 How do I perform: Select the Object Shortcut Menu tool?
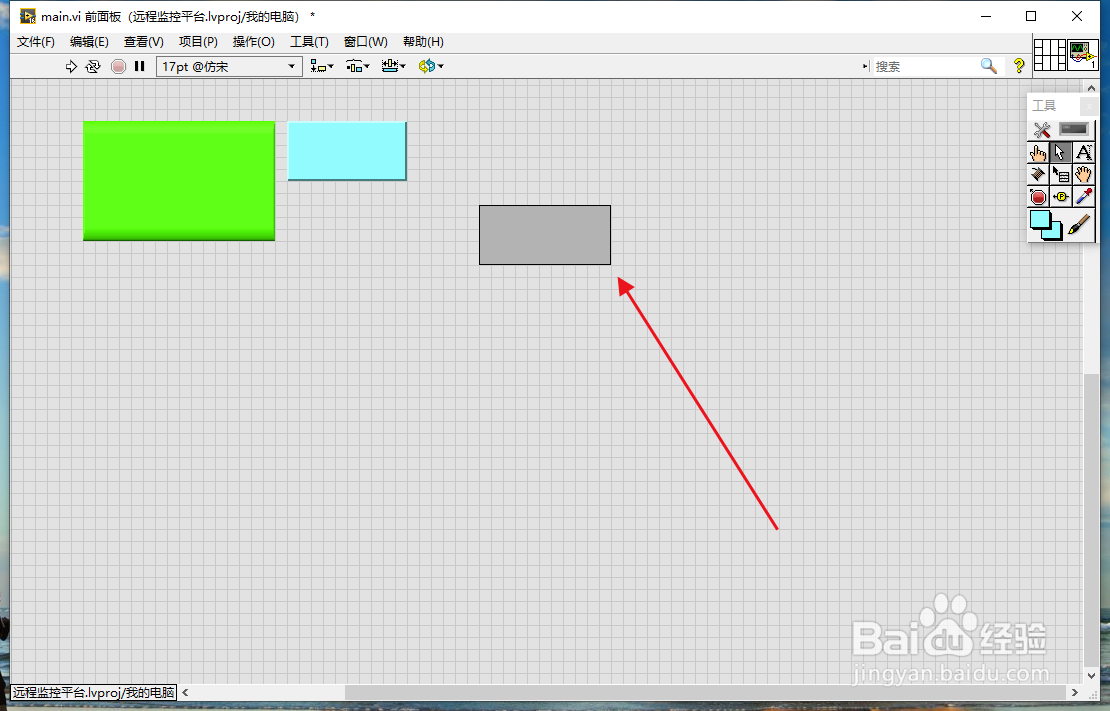(x=1060, y=174)
